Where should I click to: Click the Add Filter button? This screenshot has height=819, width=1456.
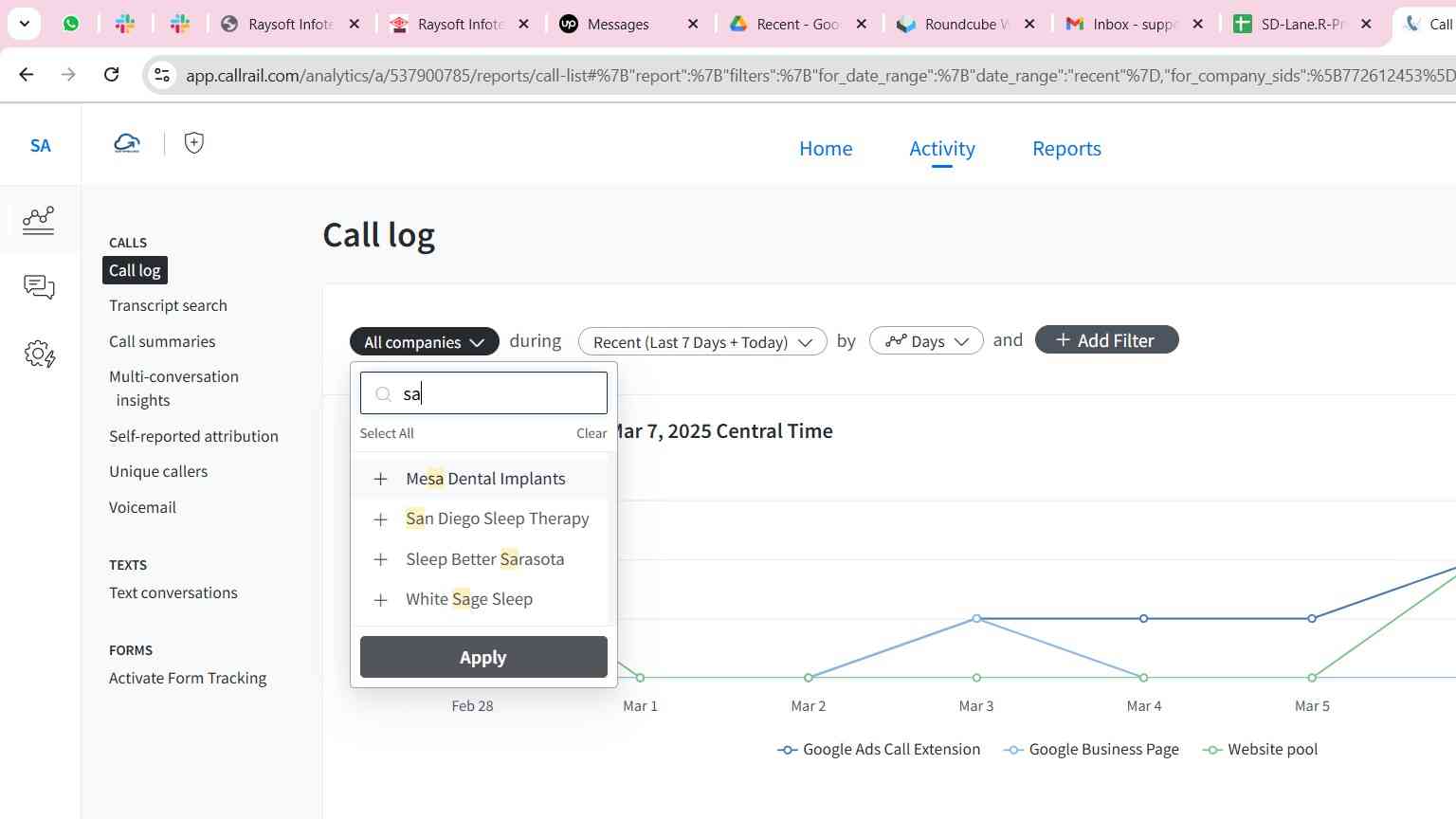pos(1106,340)
